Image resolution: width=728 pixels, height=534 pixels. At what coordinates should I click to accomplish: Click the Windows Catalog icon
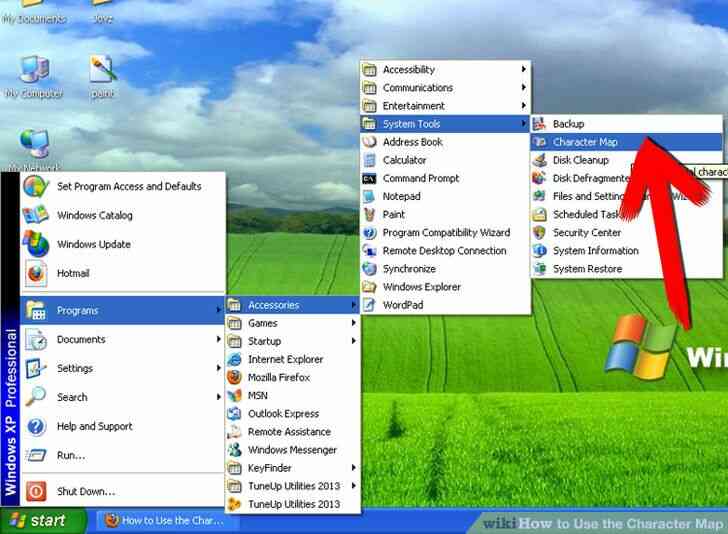[36, 215]
